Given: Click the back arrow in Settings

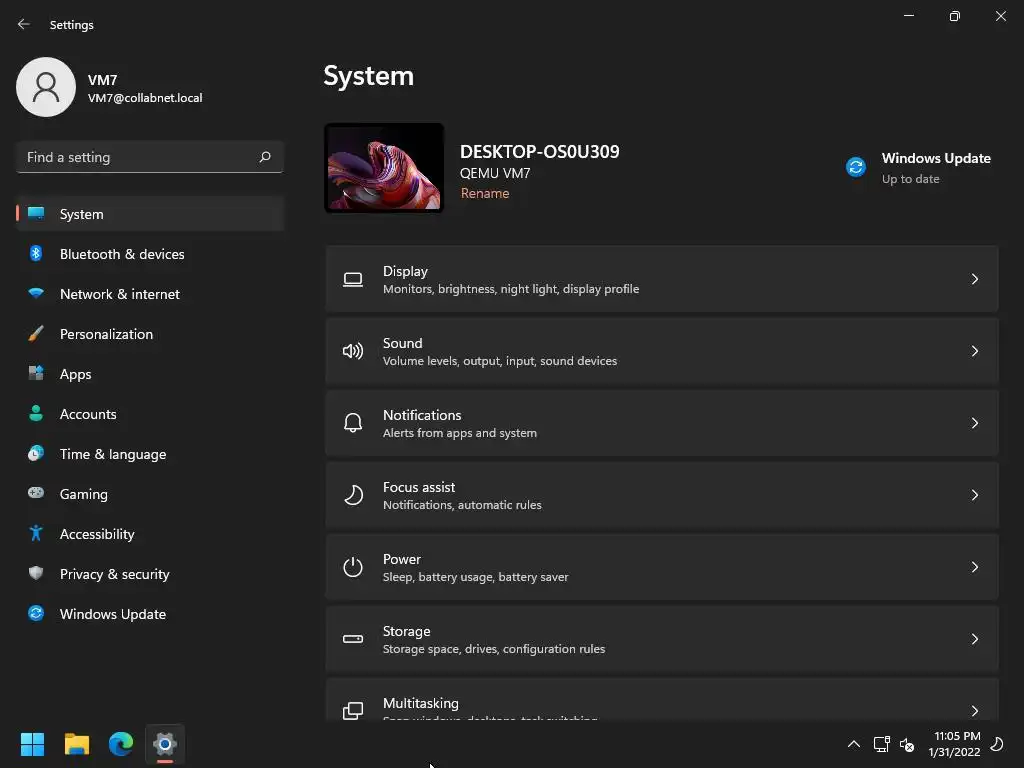Looking at the screenshot, I should click(24, 24).
